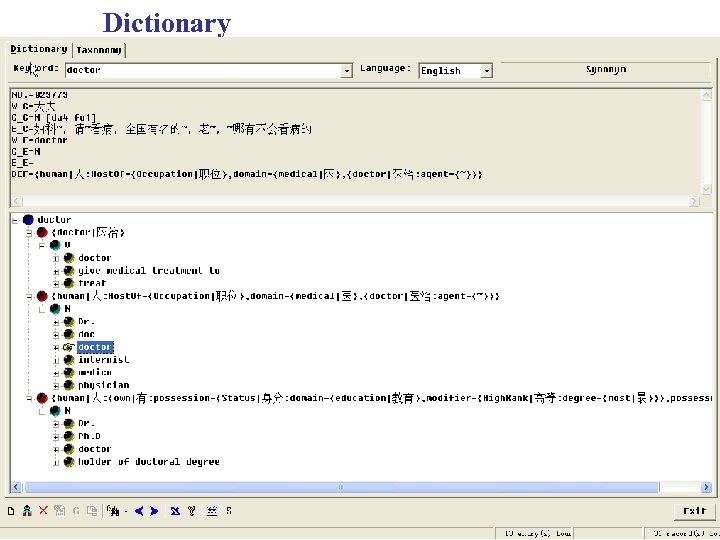
Task: Click the new blank entry toolbar icon
Action: (x=11, y=511)
